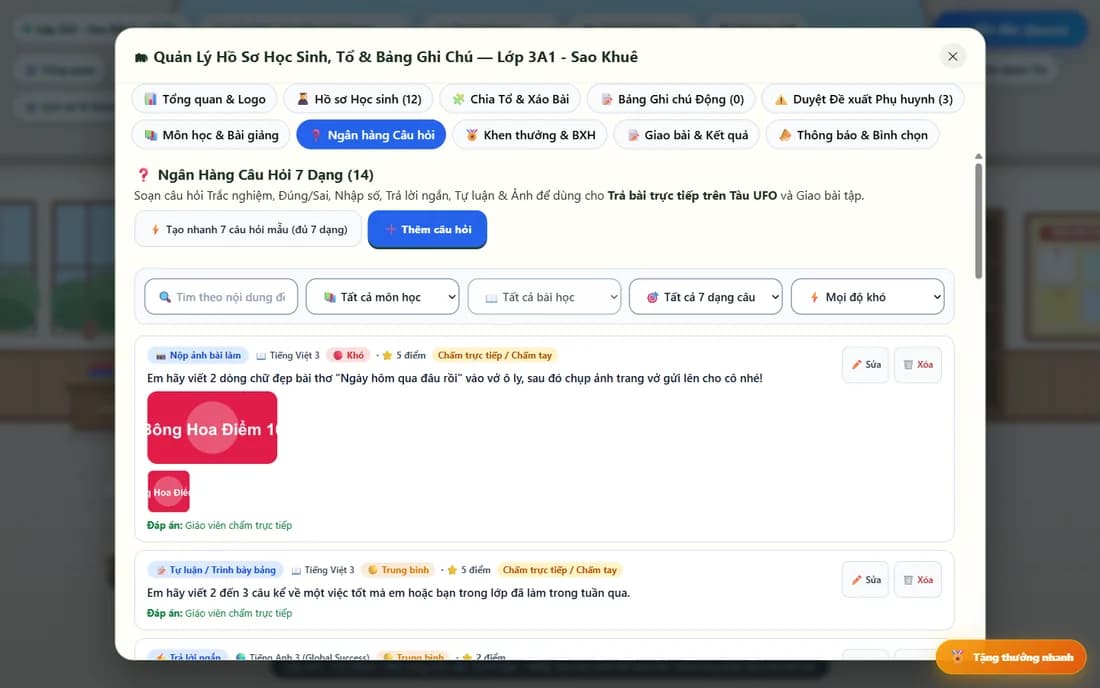Switch to Hồ sơ Học sinh (12) tab
The height and width of the screenshot is (688, 1100).
click(x=358, y=99)
